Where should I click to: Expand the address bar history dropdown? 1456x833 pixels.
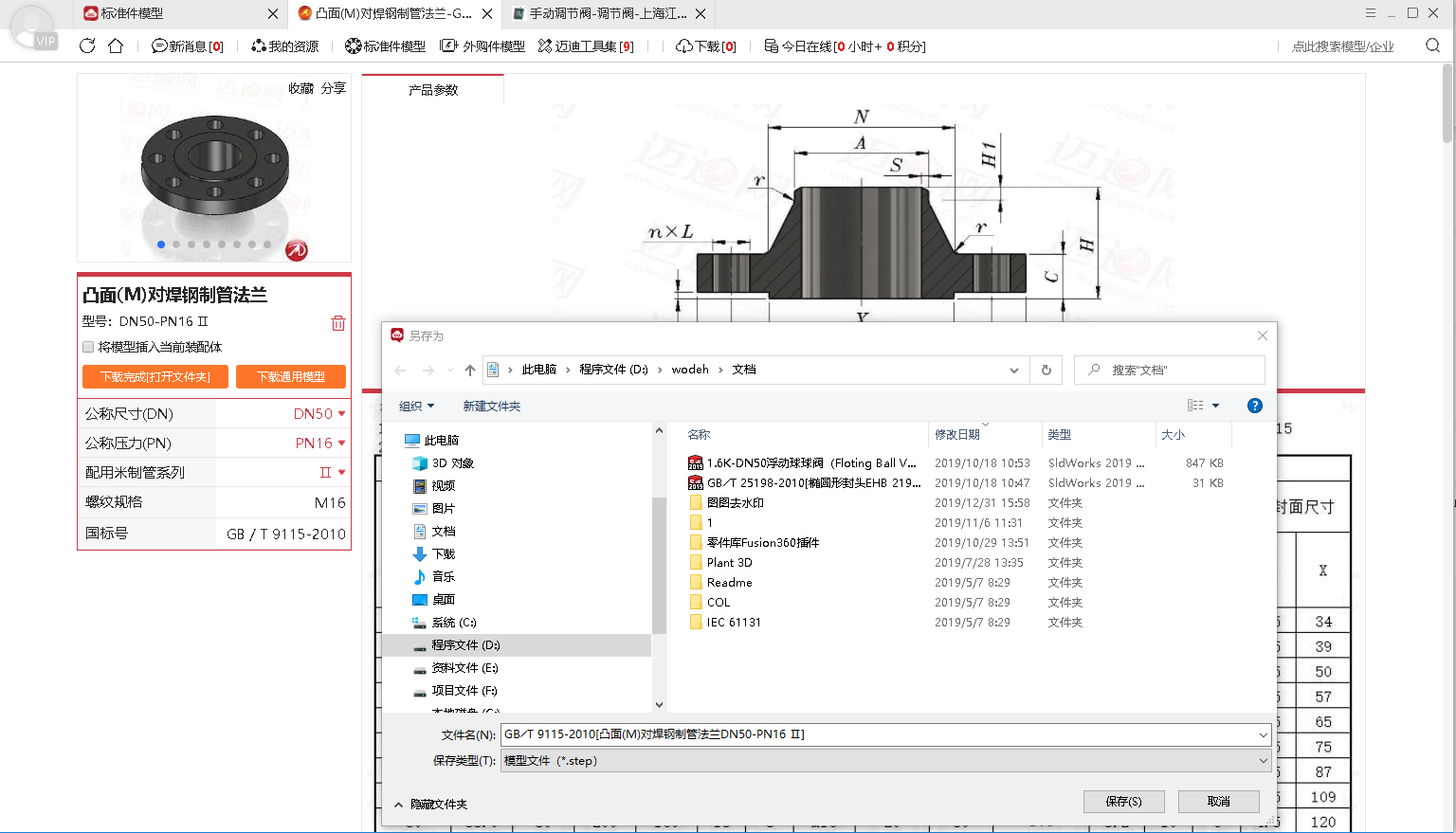tap(1014, 370)
